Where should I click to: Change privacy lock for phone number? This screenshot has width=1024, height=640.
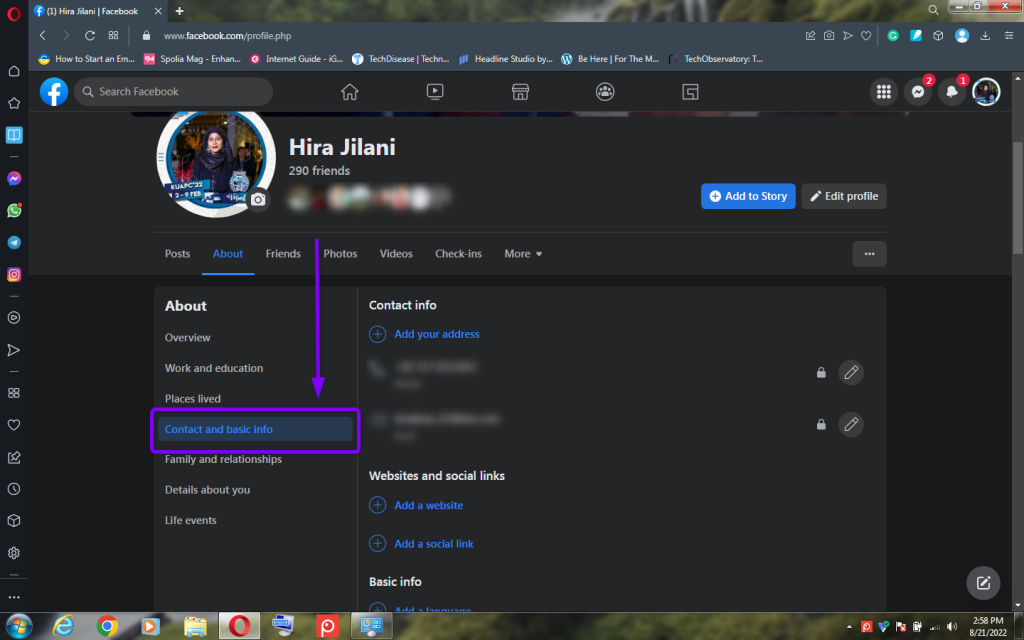pyautogui.click(x=821, y=373)
